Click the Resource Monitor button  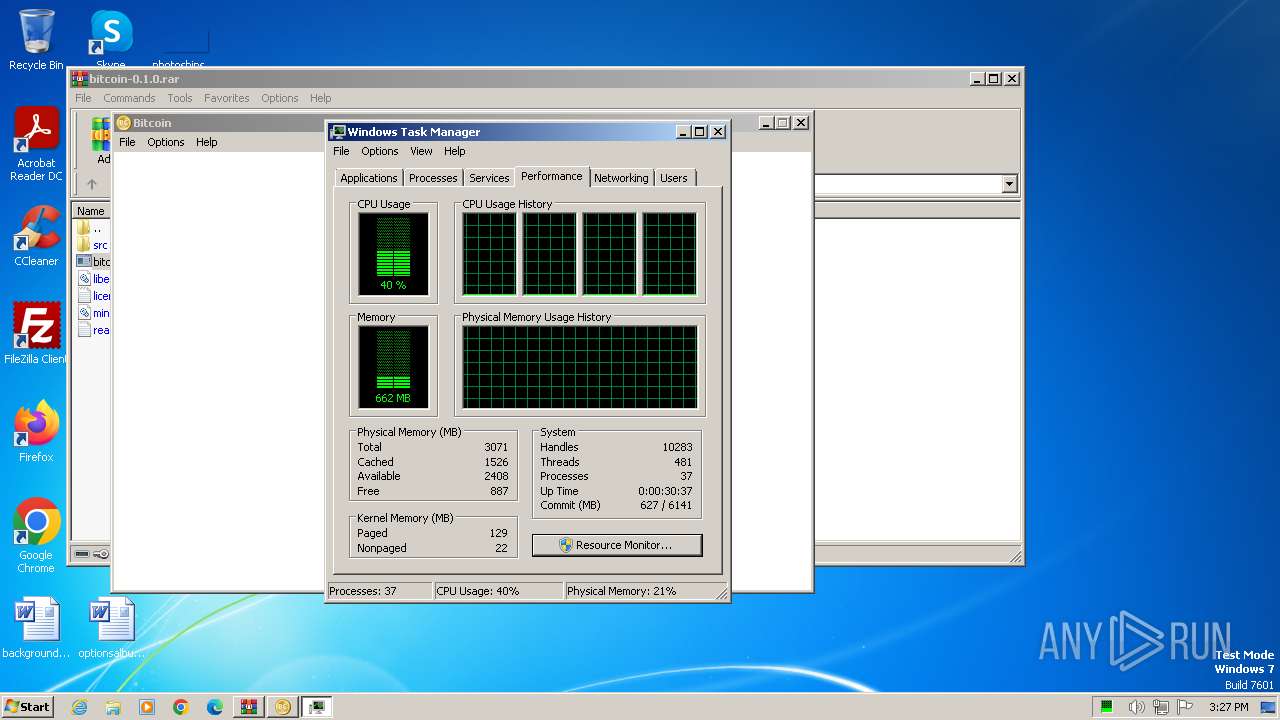[x=617, y=545]
